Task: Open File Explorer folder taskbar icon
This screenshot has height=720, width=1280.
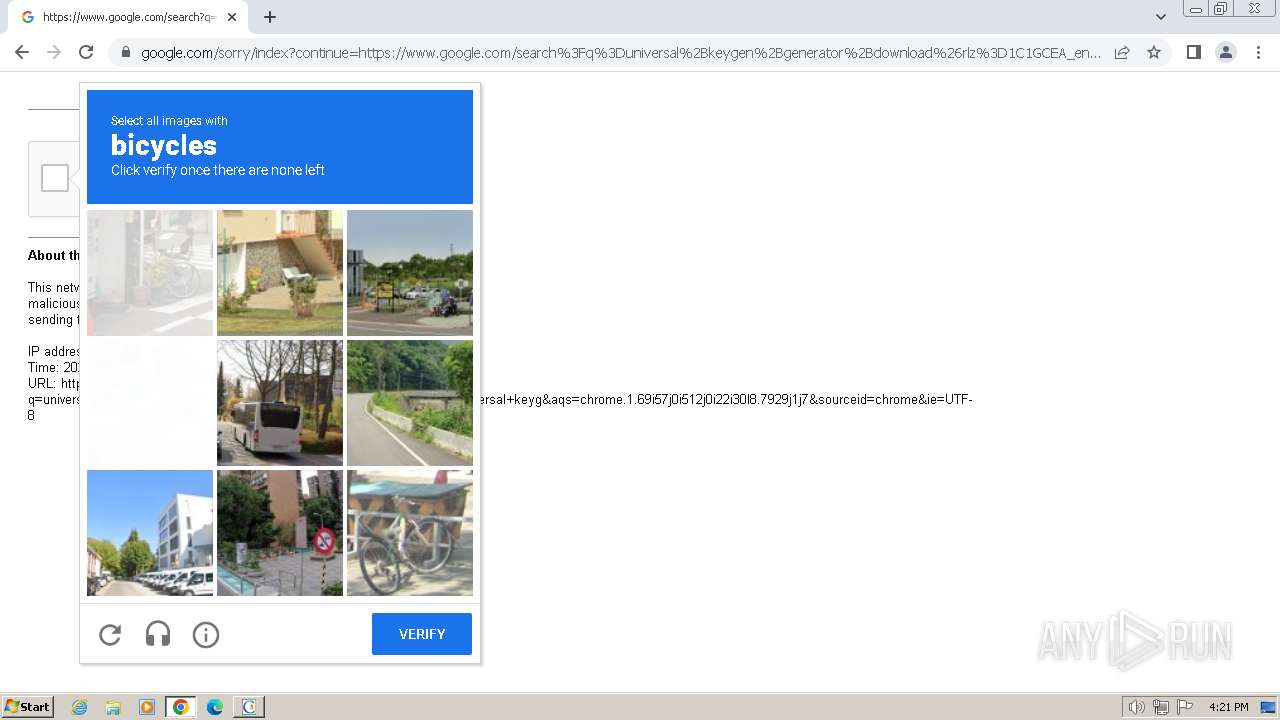Action: (113, 707)
